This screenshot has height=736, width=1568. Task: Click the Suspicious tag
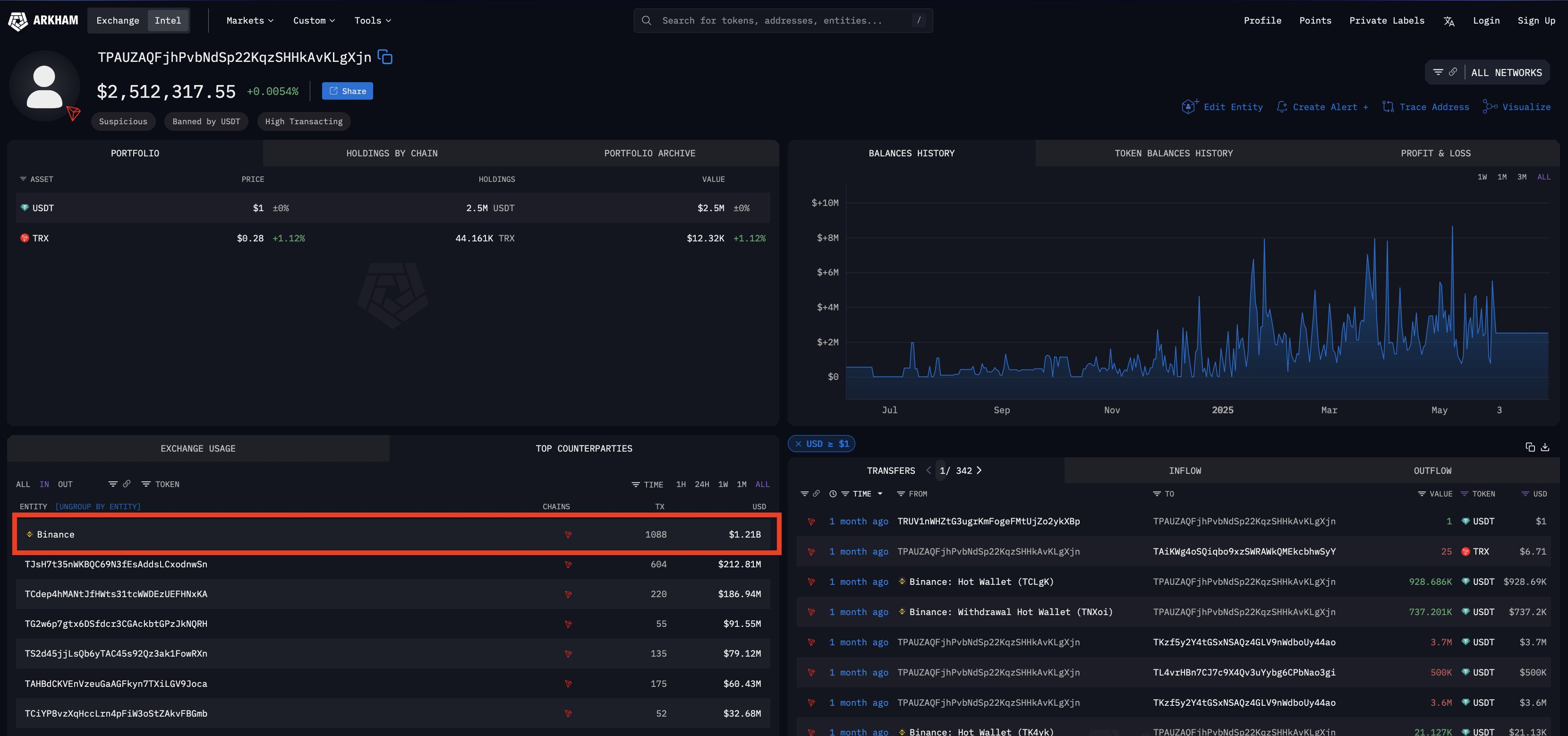[123, 121]
